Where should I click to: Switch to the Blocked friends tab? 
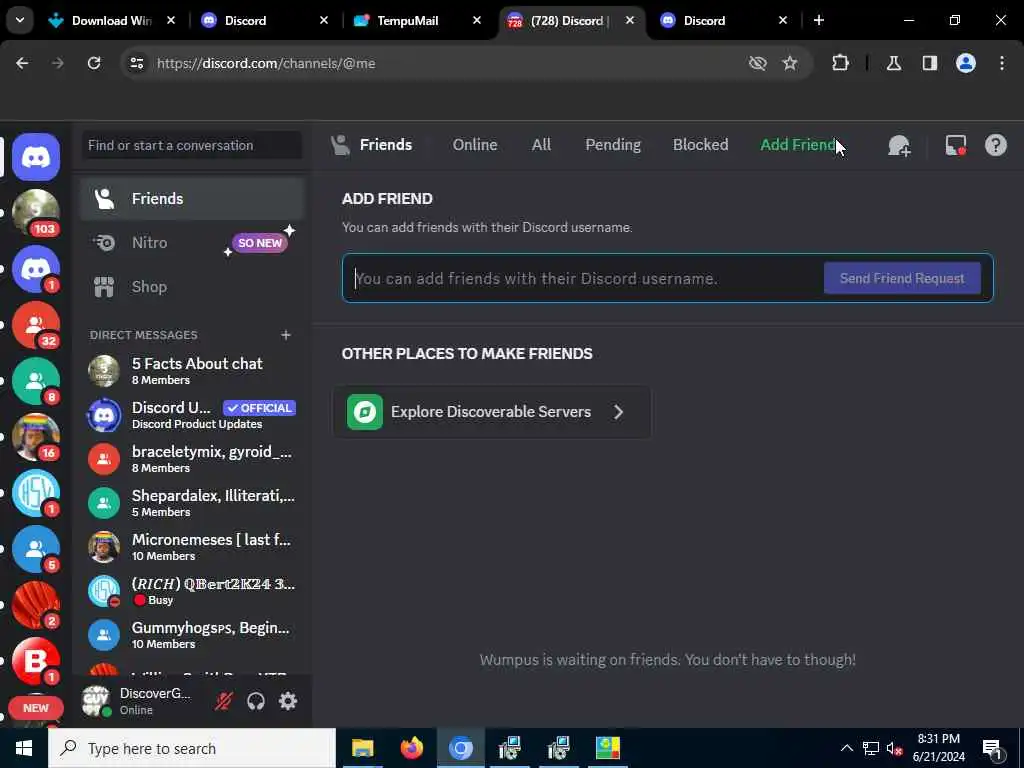(700, 145)
